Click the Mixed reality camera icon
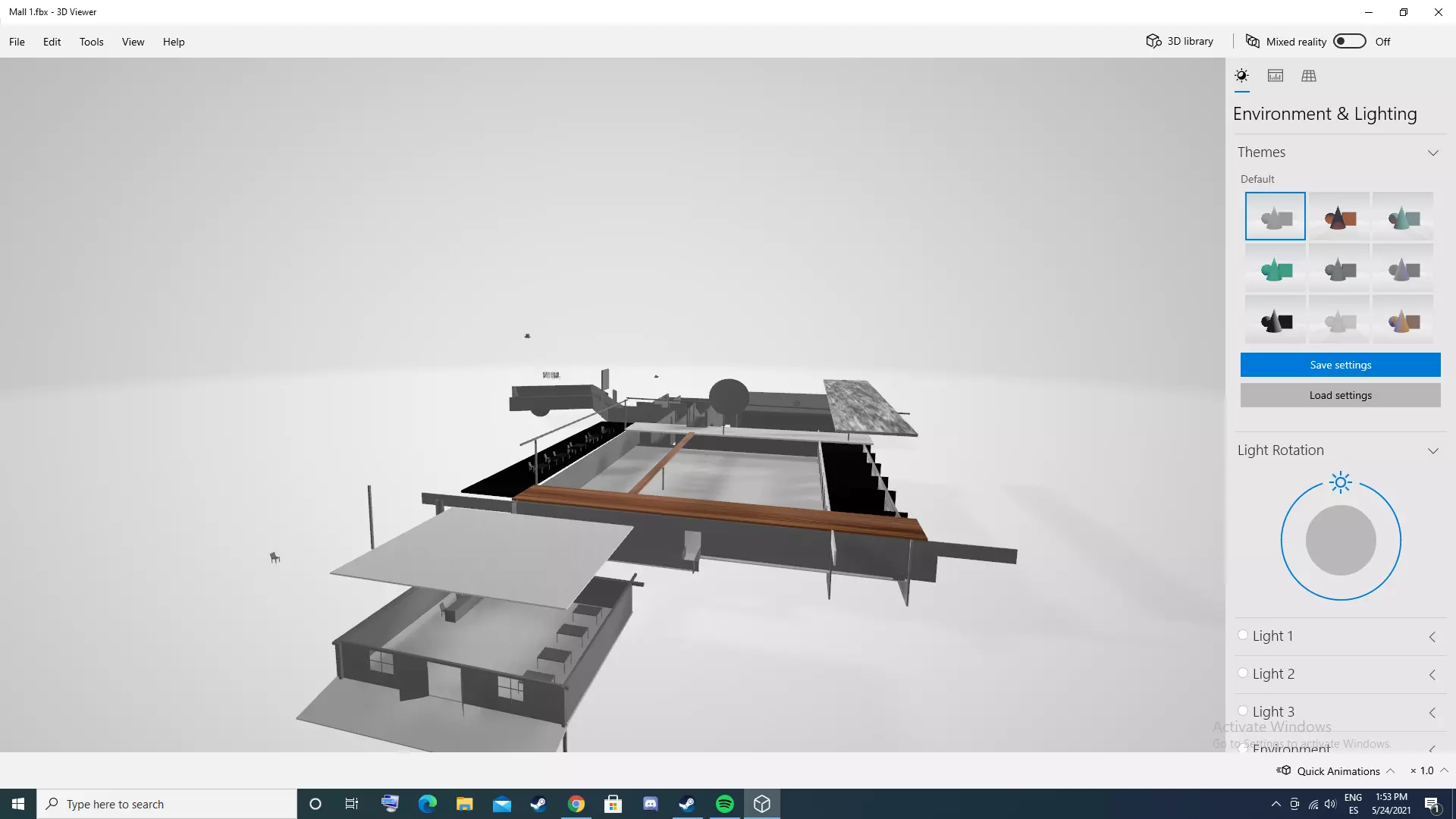Viewport: 1456px width, 819px height. point(1253,42)
